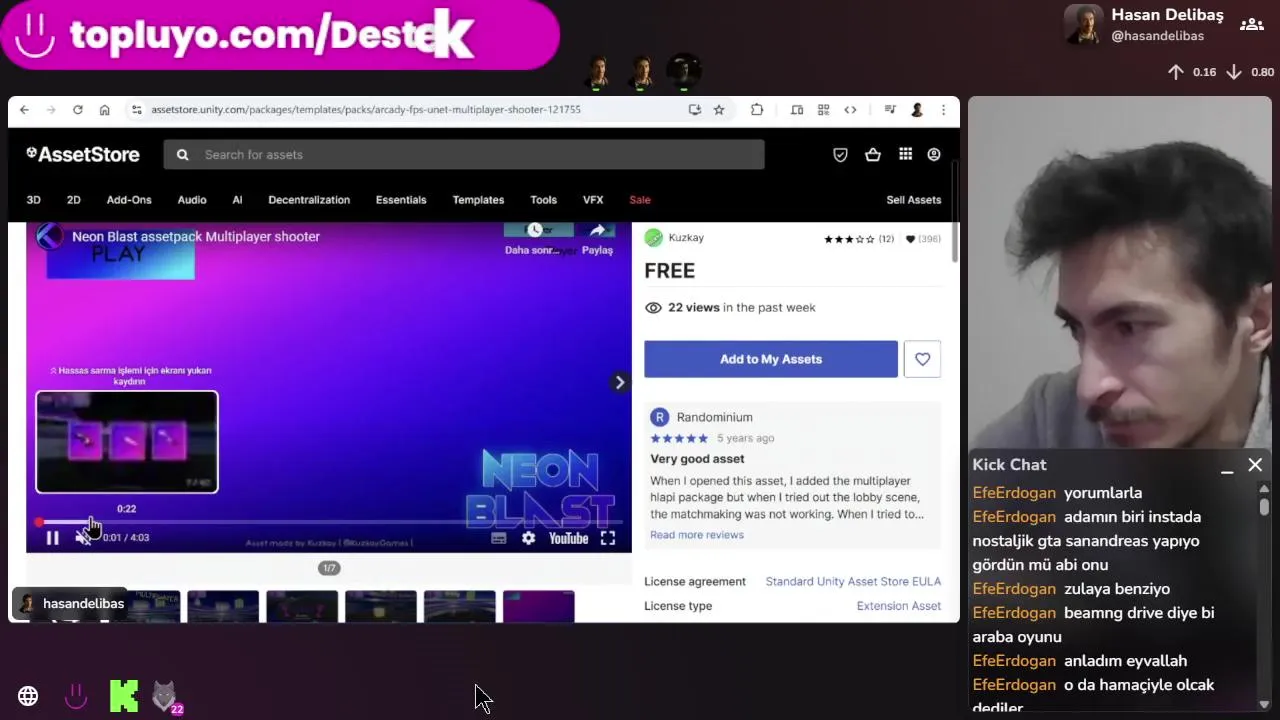Close the Kick Chat panel
The height and width of the screenshot is (720, 1280).
[x=1255, y=465]
